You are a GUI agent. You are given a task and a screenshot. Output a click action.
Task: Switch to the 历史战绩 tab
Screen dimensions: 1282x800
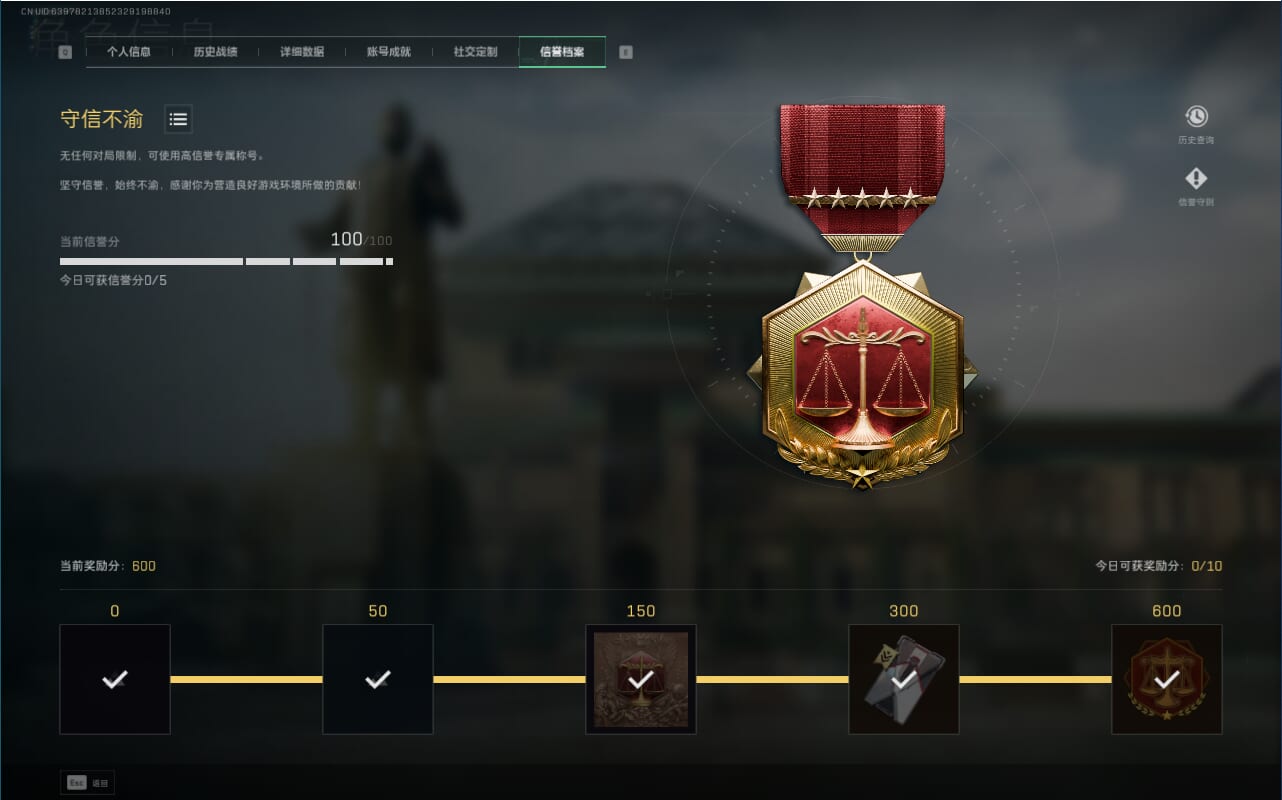point(215,52)
